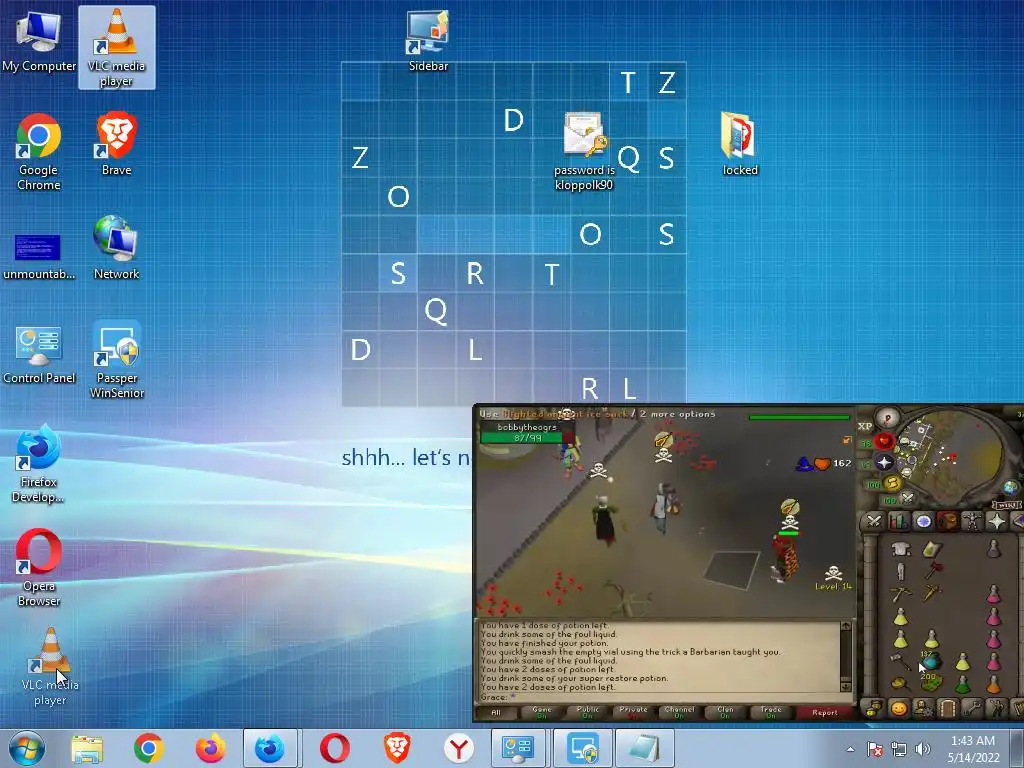The image size is (1024, 768).
Task: Select the Firefox Developer desktop shortcut
Action: pos(39,464)
